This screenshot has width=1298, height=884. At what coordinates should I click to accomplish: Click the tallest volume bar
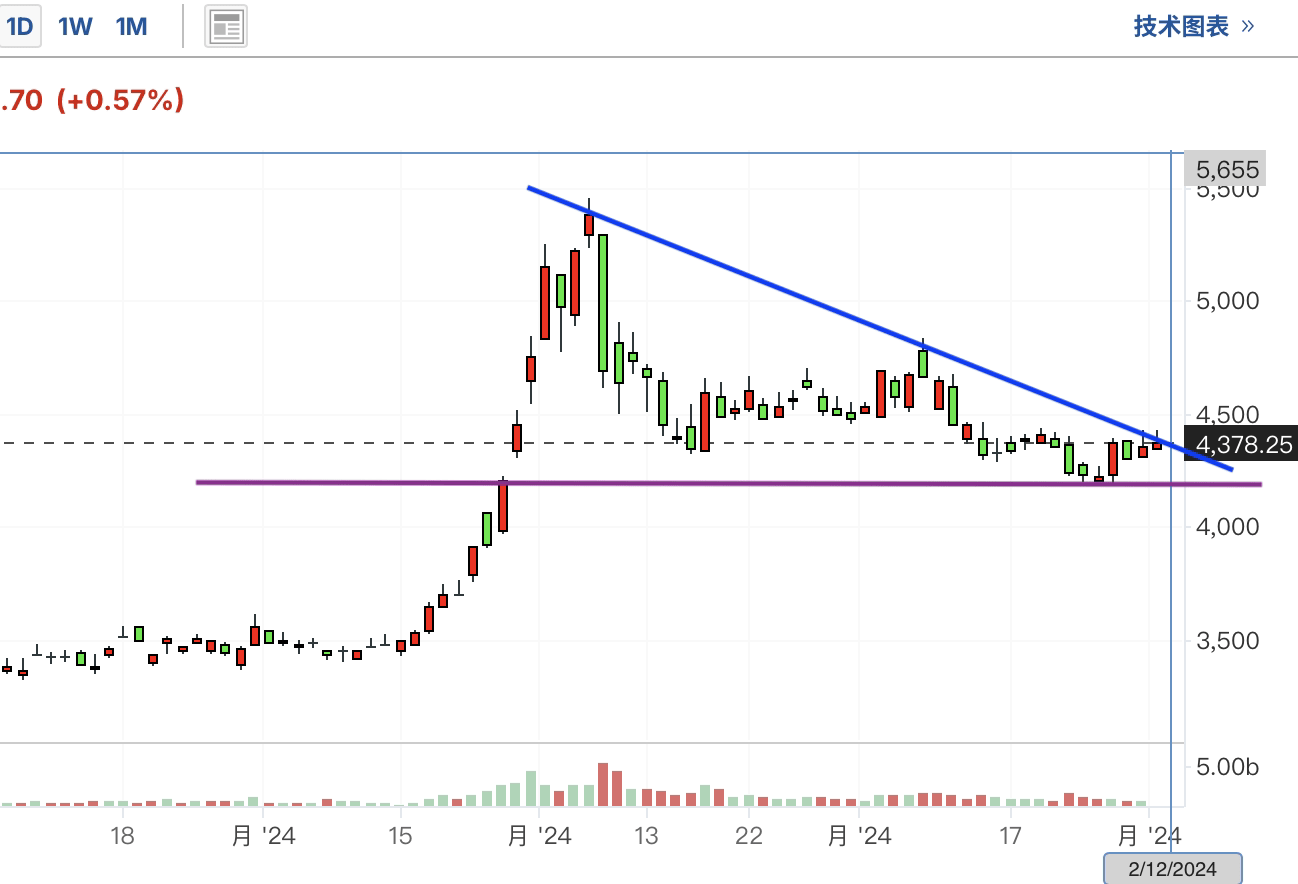tap(603, 784)
